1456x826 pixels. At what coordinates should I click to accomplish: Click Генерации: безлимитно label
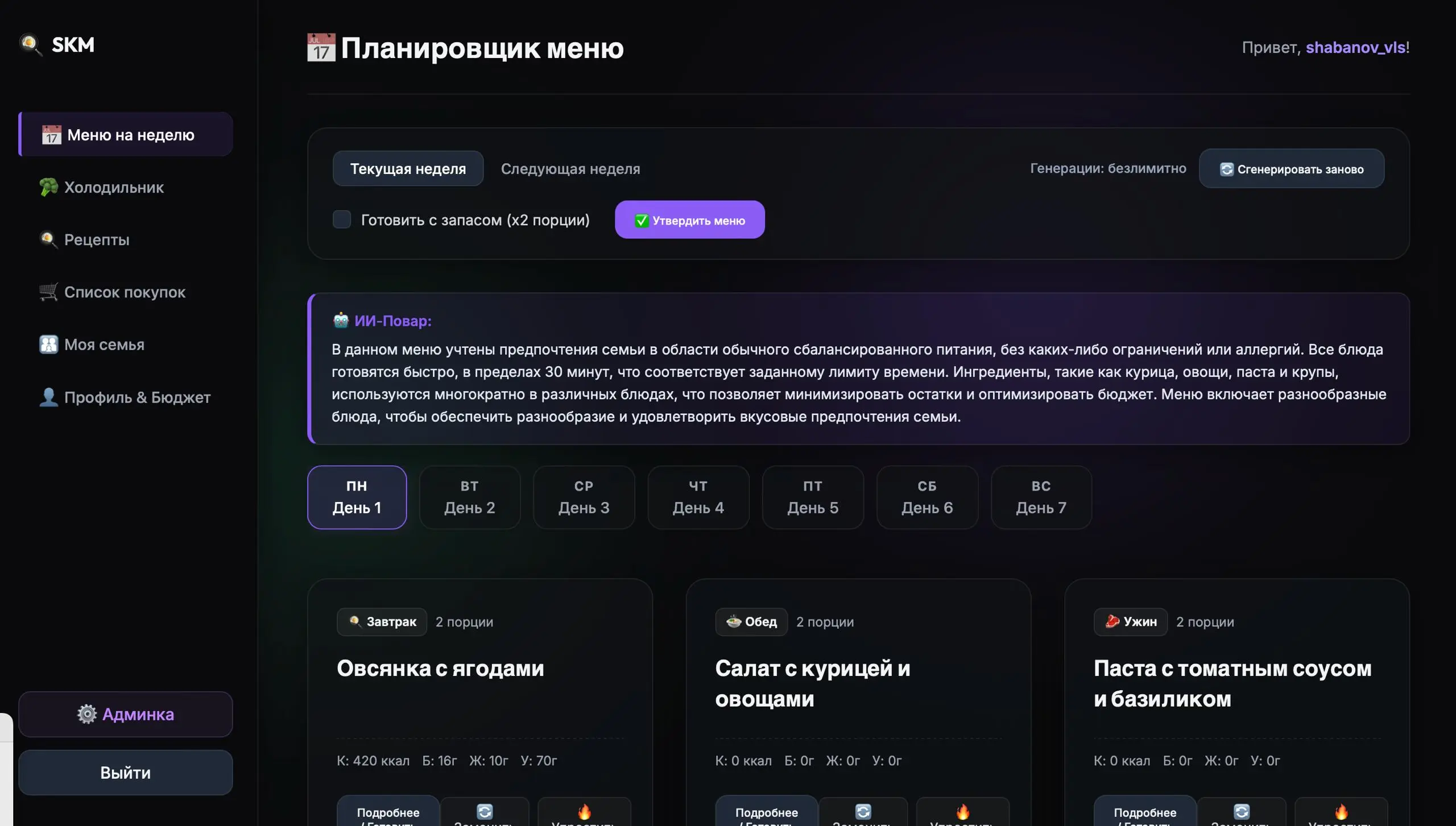[1108, 168]
